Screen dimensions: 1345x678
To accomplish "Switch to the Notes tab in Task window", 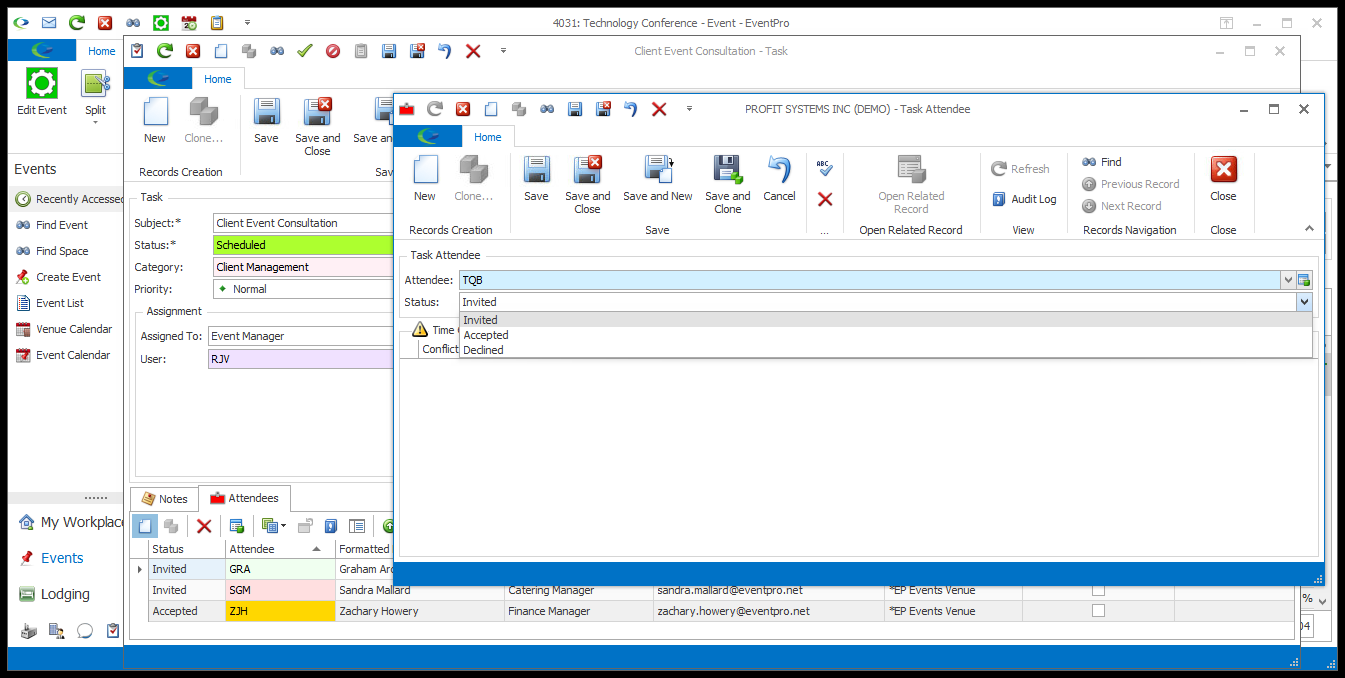I will tap(164, 498).
